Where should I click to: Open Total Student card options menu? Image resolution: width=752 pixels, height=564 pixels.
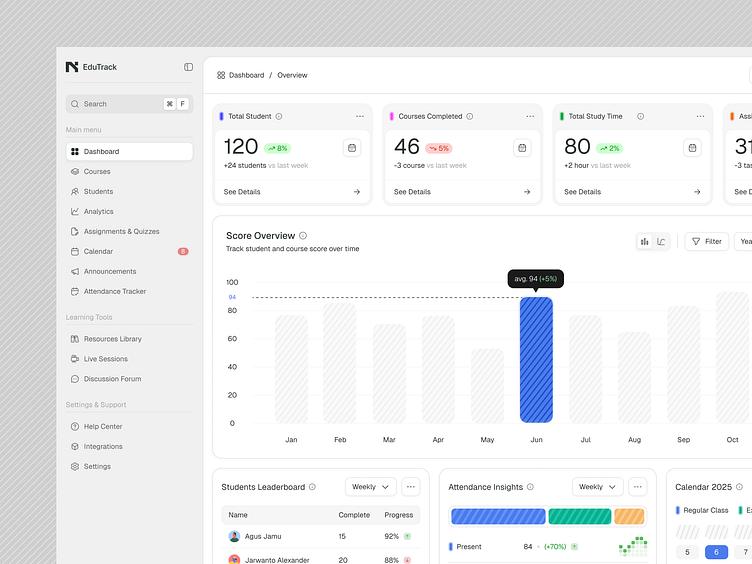(x=360, y=117)
